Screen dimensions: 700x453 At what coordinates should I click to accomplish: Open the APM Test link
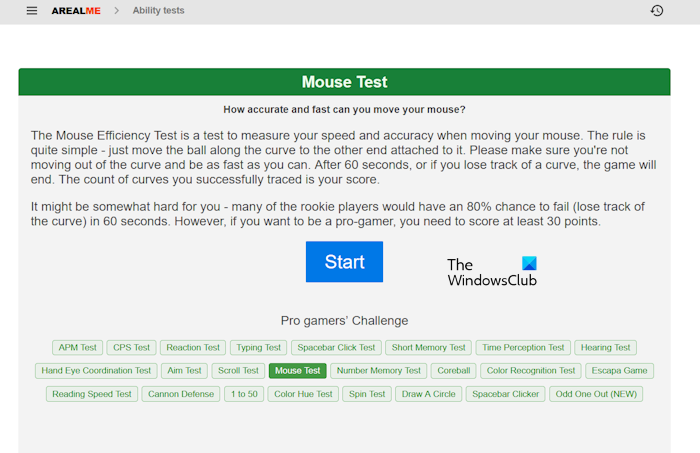coord(77,348)
